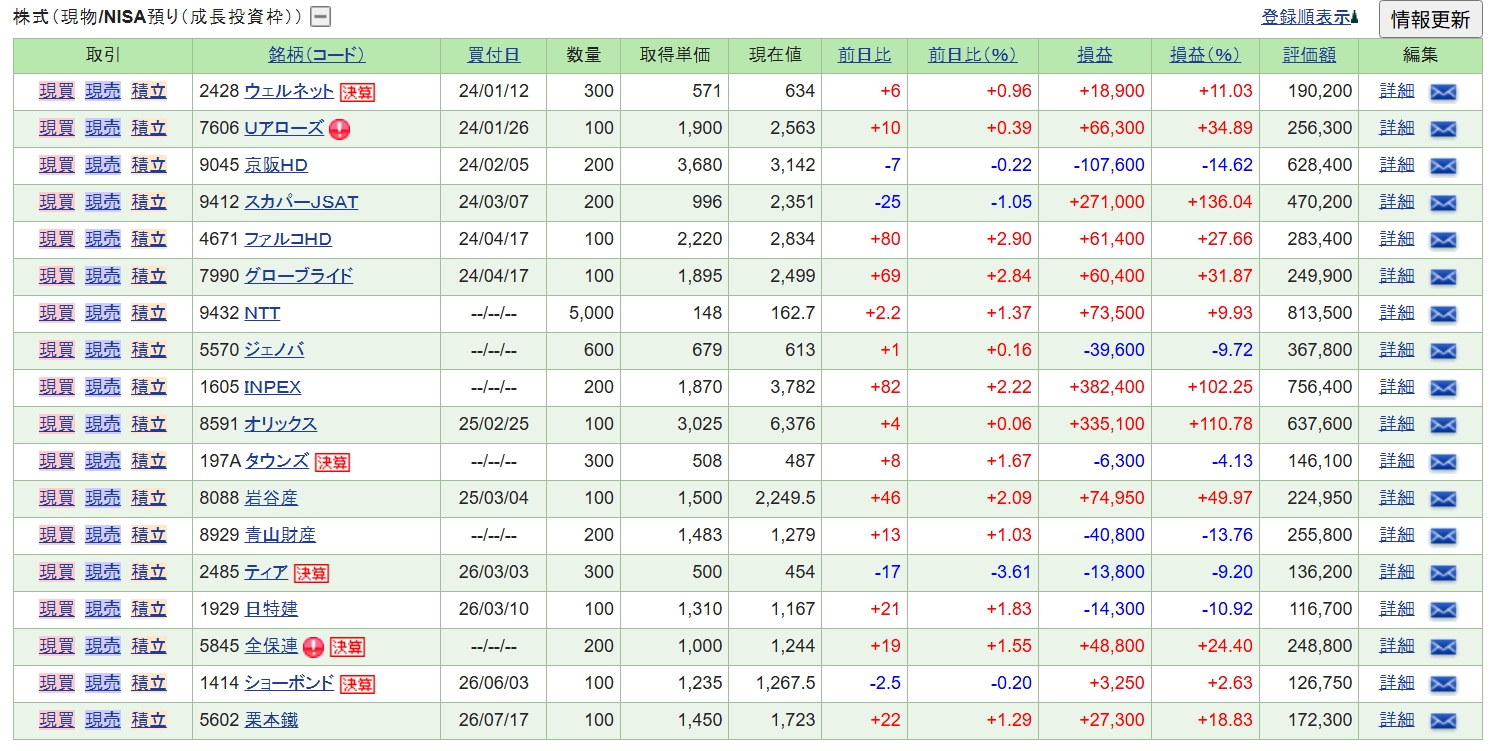Viewport: 1500px width, 751px height.
Task: Click the mail icon in the タウンズ row
Action: (x=1443, y=462)
